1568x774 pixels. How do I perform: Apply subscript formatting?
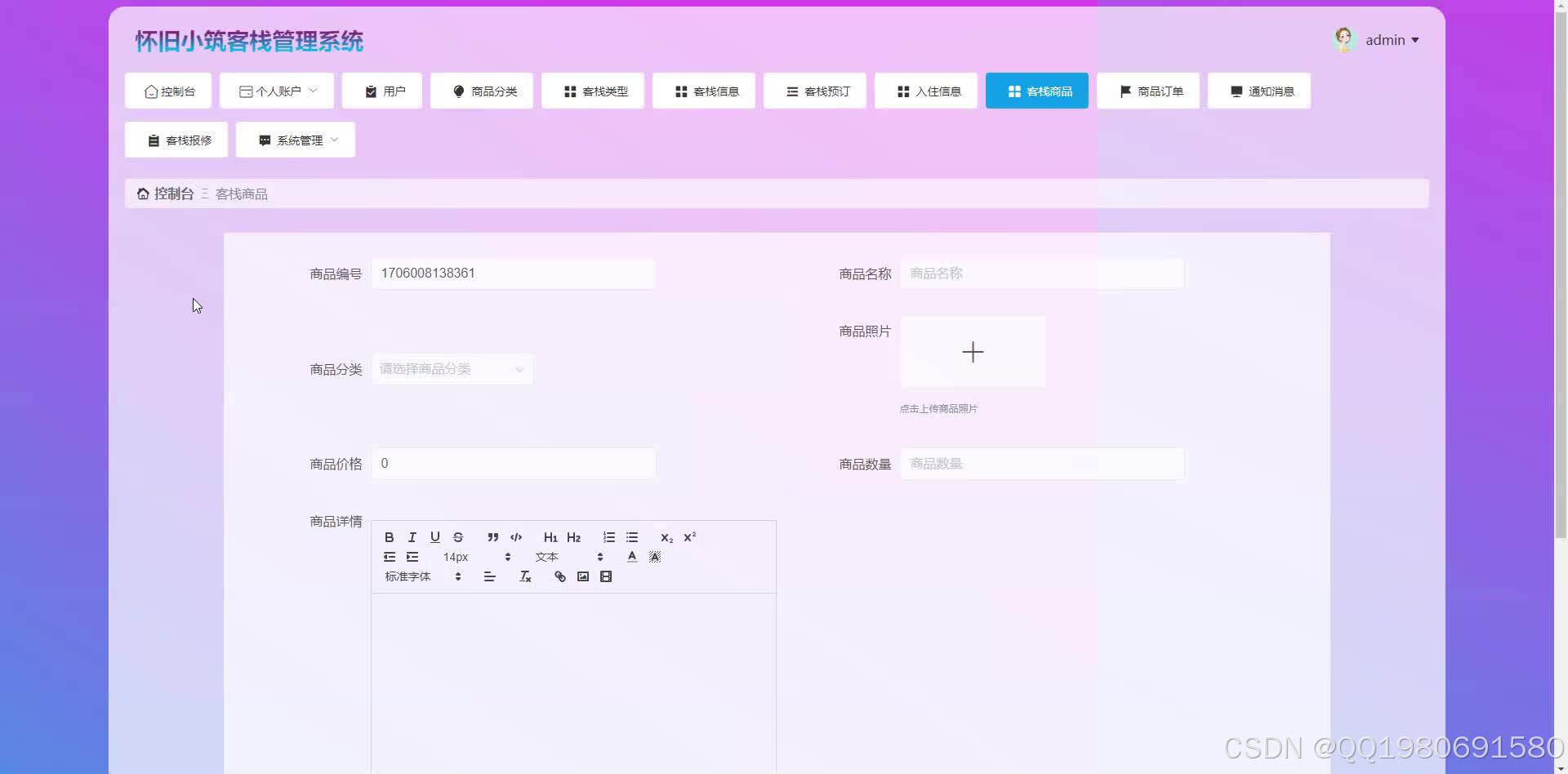coord(666,537)
